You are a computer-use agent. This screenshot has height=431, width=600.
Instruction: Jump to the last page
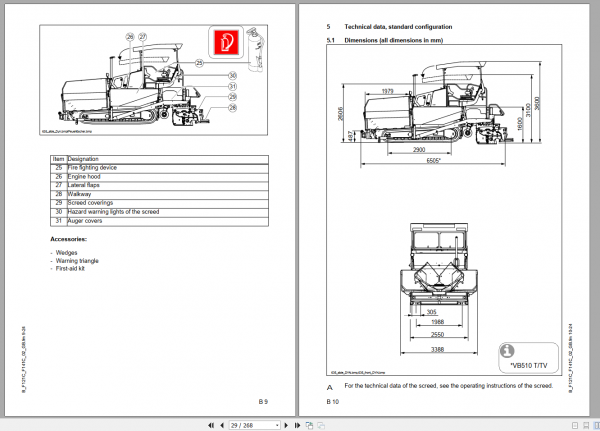(297, 425)
